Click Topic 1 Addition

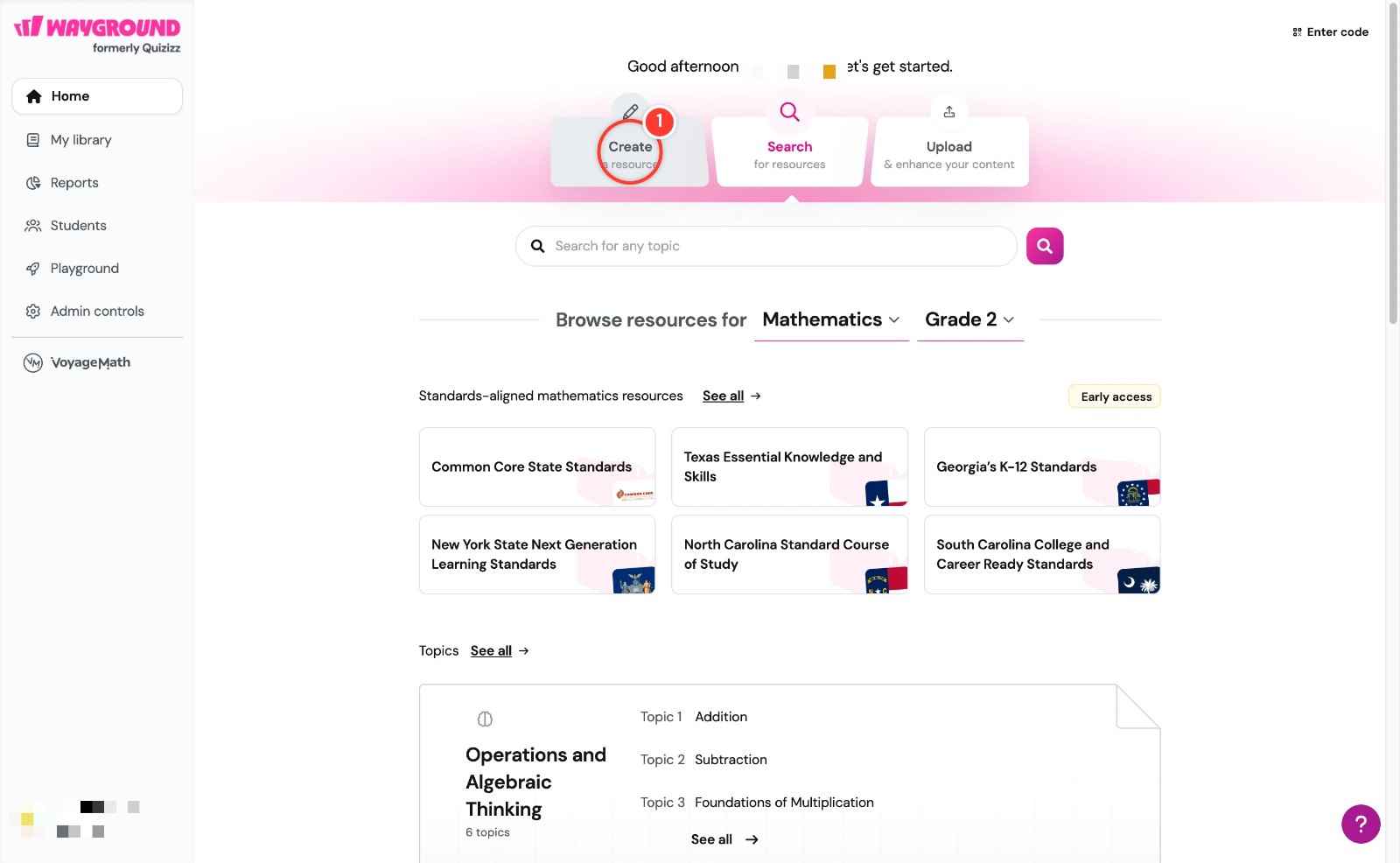click(694, 717)
